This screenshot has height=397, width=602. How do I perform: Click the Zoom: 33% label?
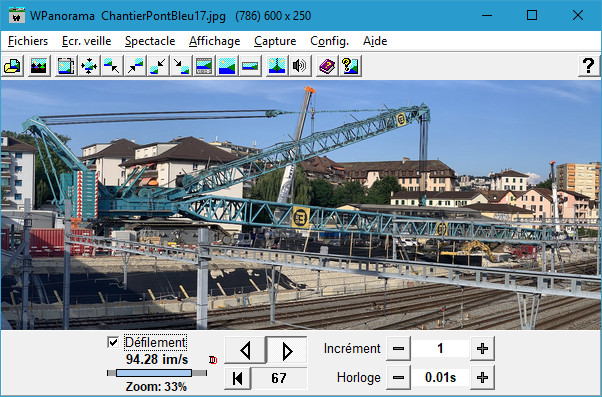(156, 387)
